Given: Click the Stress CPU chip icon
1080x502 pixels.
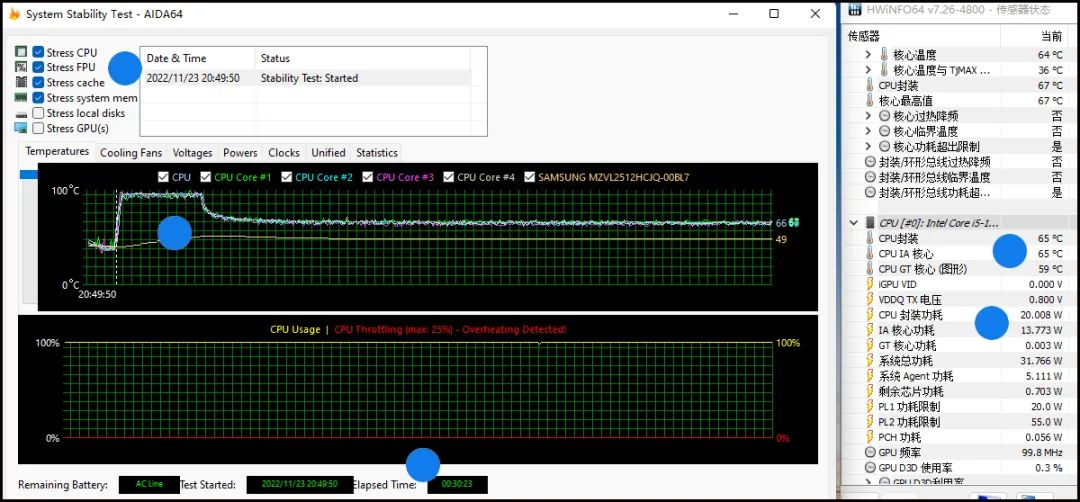Looking at the screenshot, I should (21, 52).
